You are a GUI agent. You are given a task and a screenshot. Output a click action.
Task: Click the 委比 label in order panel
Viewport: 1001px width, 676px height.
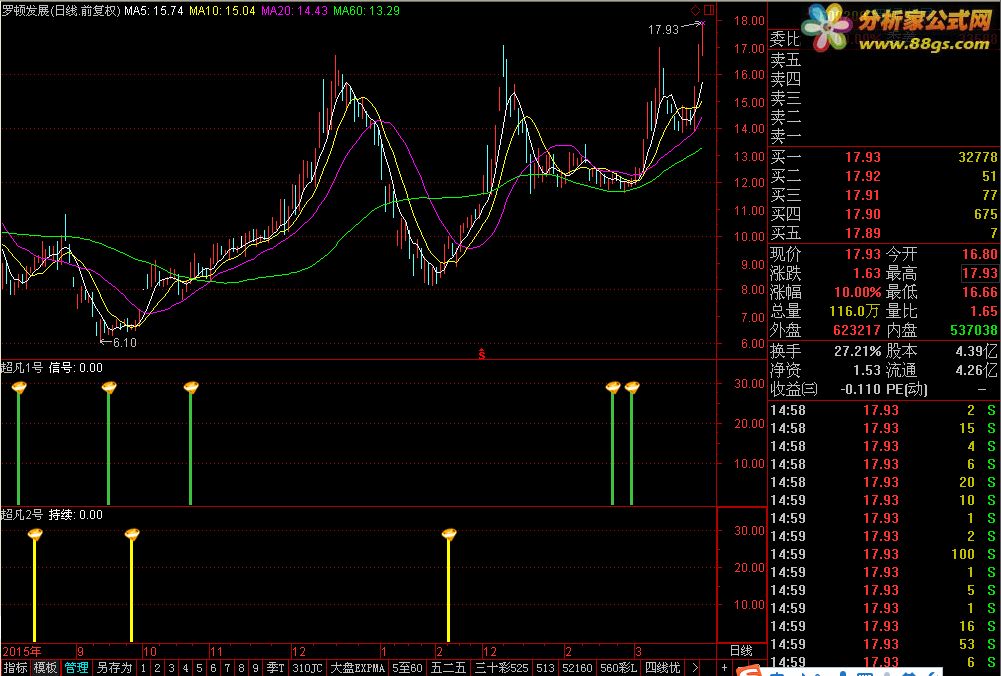pyautogui.click(x=785, y=39)
